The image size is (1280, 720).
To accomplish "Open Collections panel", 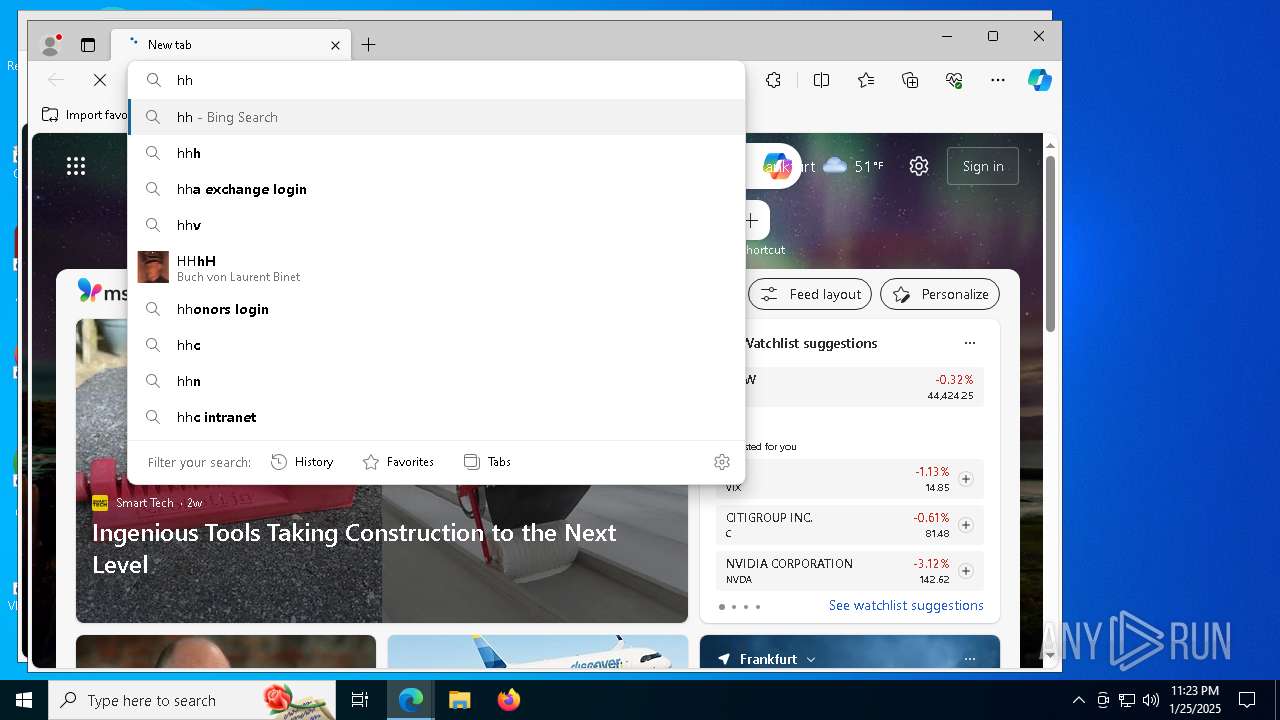I will [910, 80].
